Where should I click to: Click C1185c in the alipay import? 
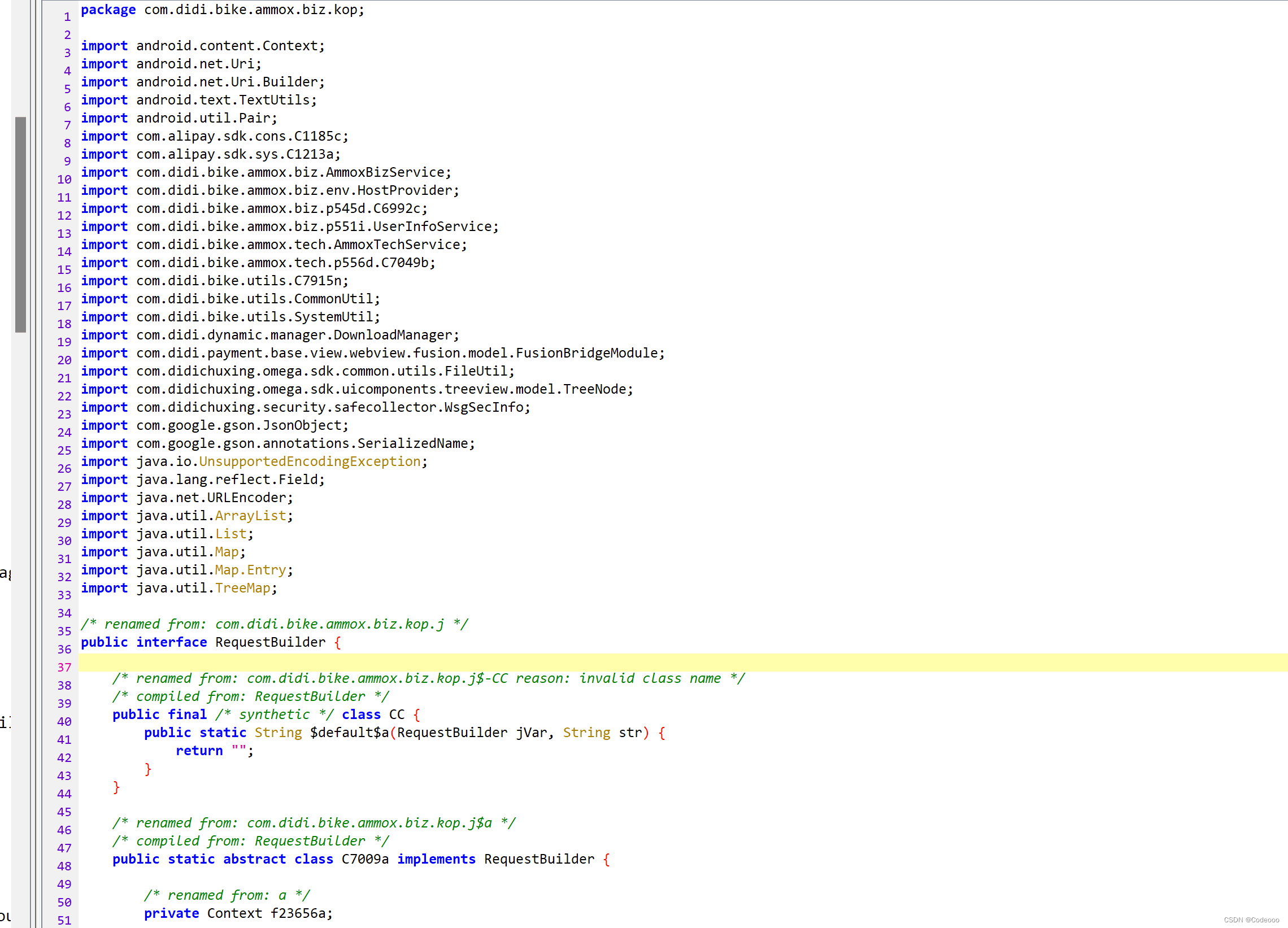tap(317, 136)
